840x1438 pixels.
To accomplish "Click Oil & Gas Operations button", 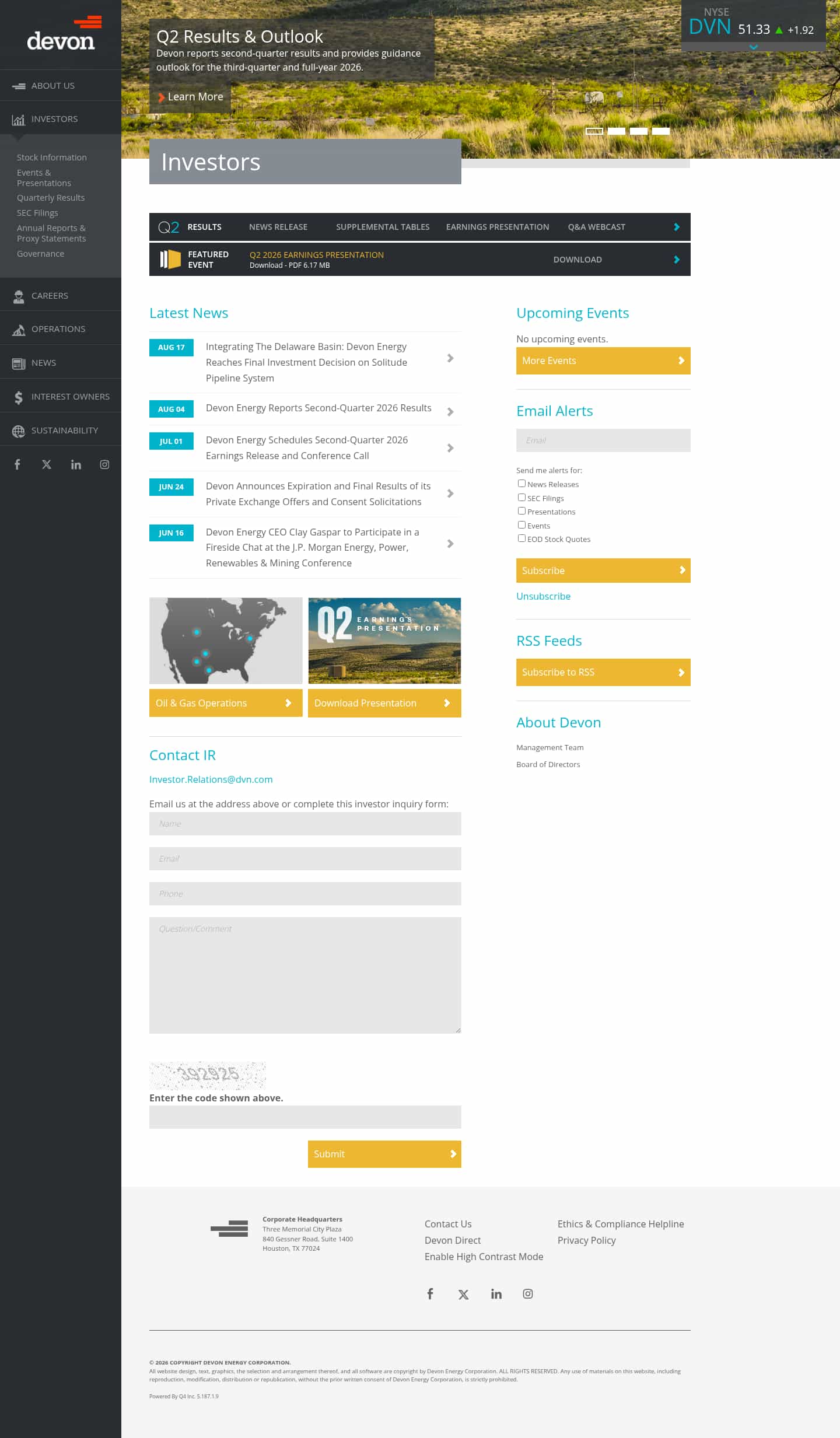I will [x=226, y=703].
